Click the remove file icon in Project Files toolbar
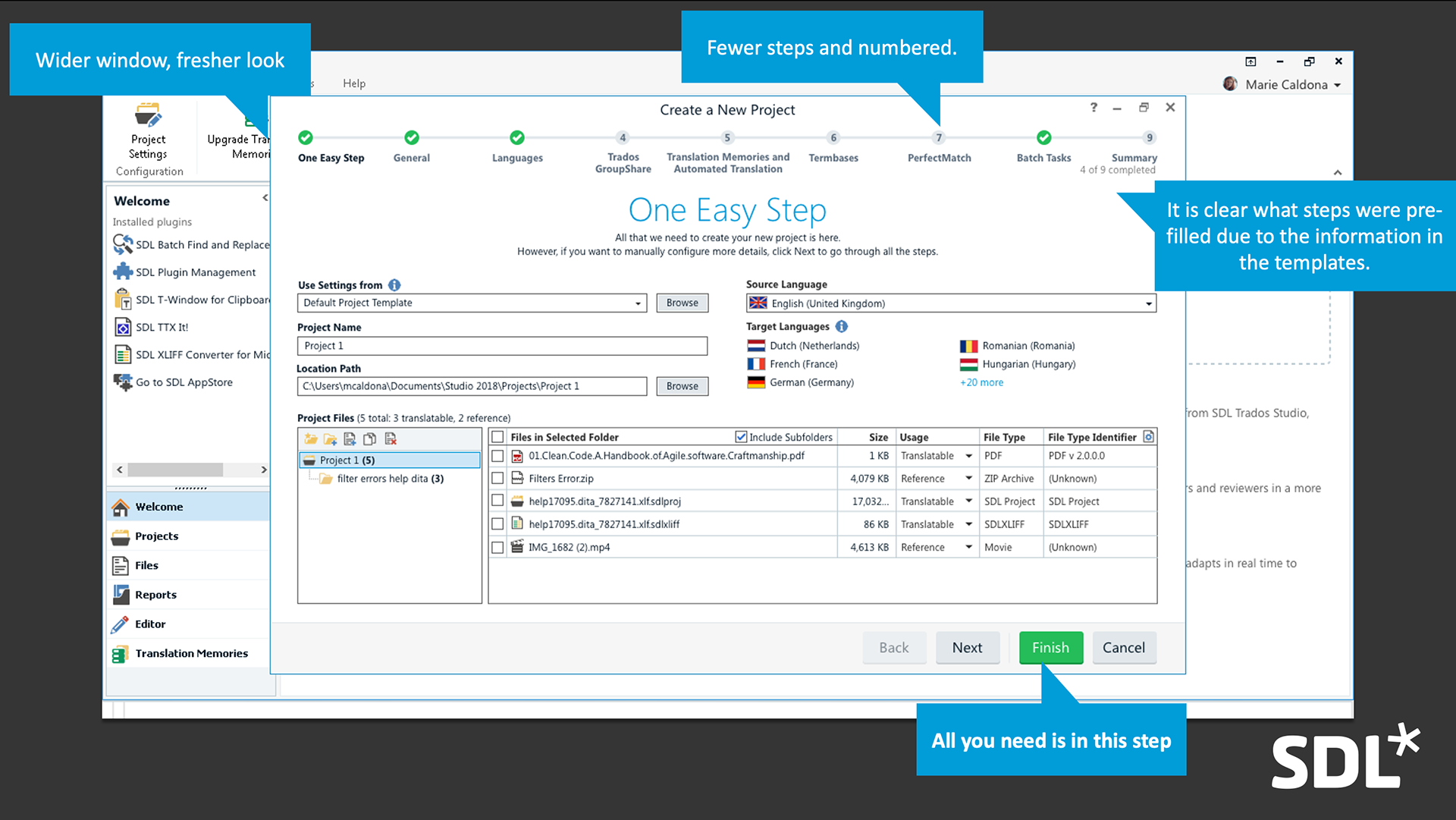The image size is (1456, 820). tap(391, 438)
